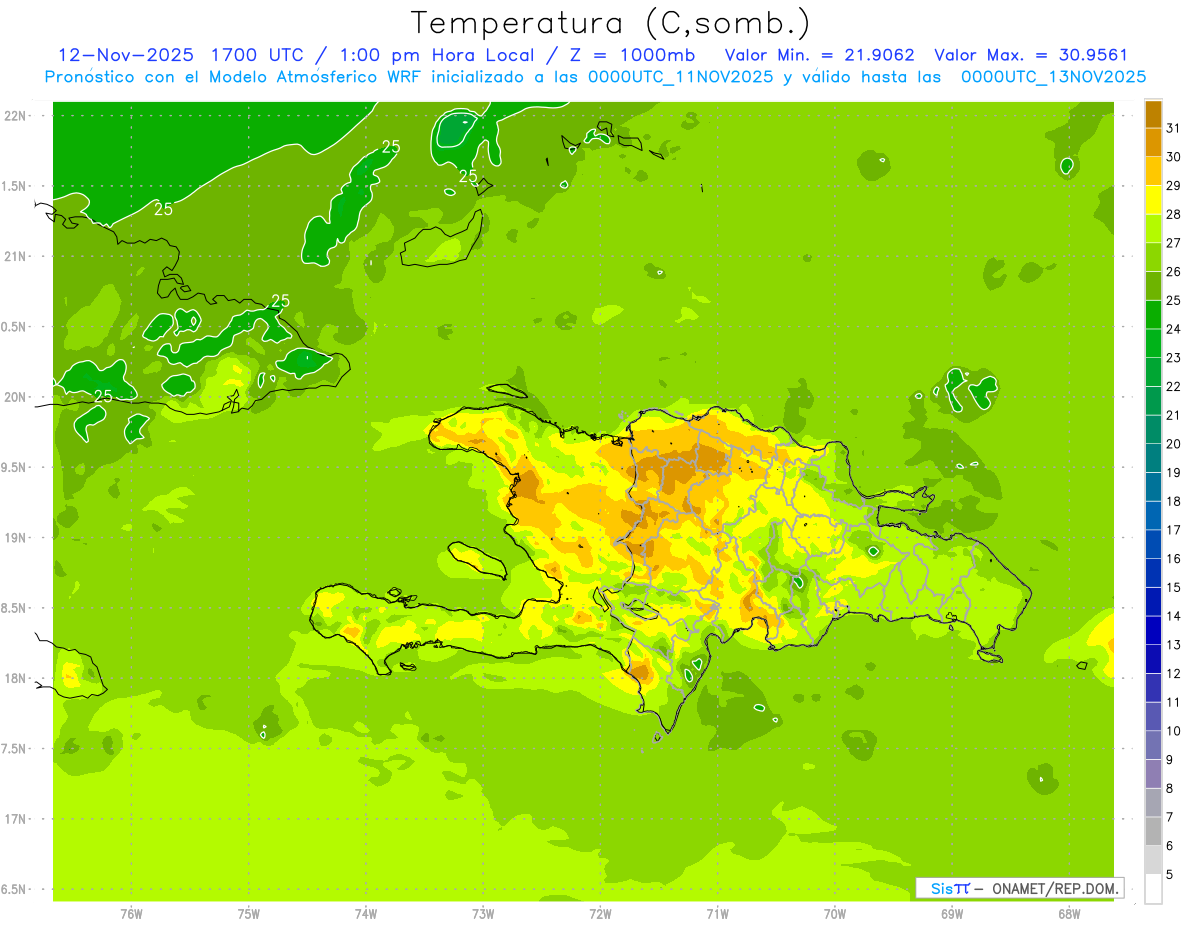Click purple legend band between 9 and 10

(x=1153, y=746)
